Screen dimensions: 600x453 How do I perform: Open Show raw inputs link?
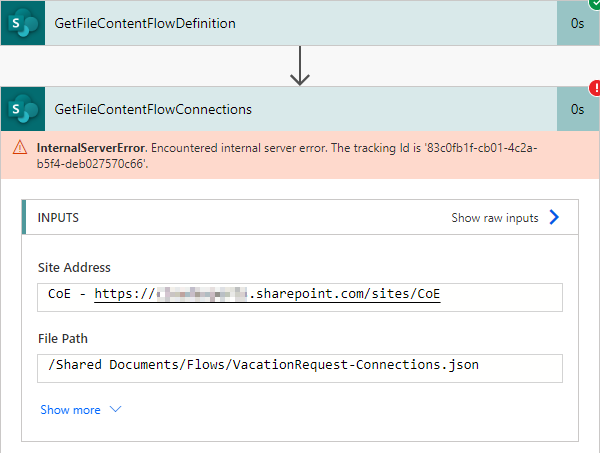[x=495, y=217]
